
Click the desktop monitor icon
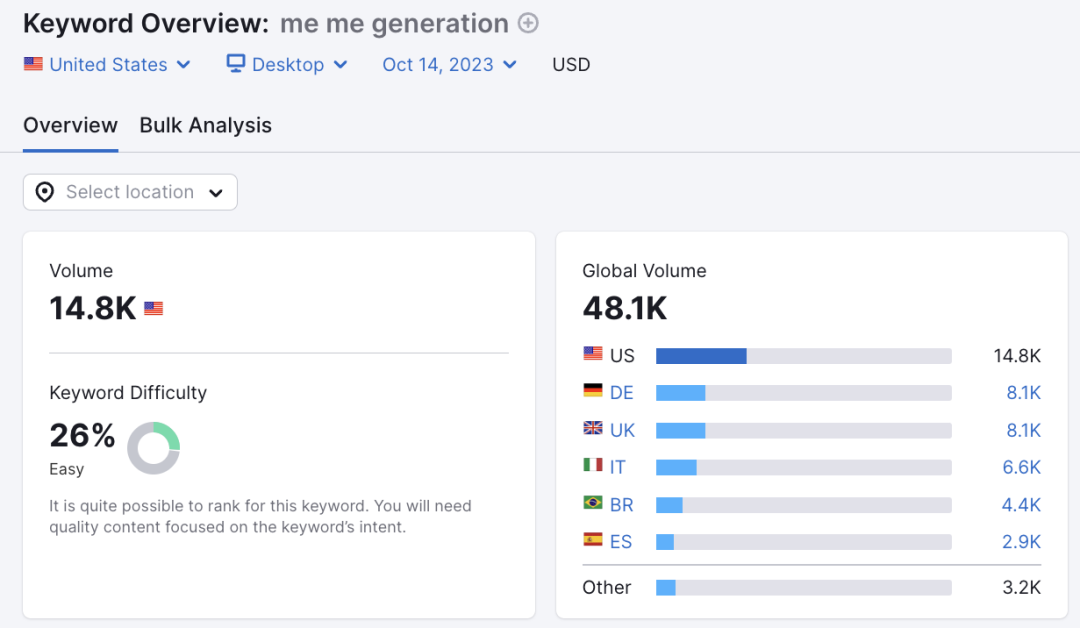coord(236,64)
